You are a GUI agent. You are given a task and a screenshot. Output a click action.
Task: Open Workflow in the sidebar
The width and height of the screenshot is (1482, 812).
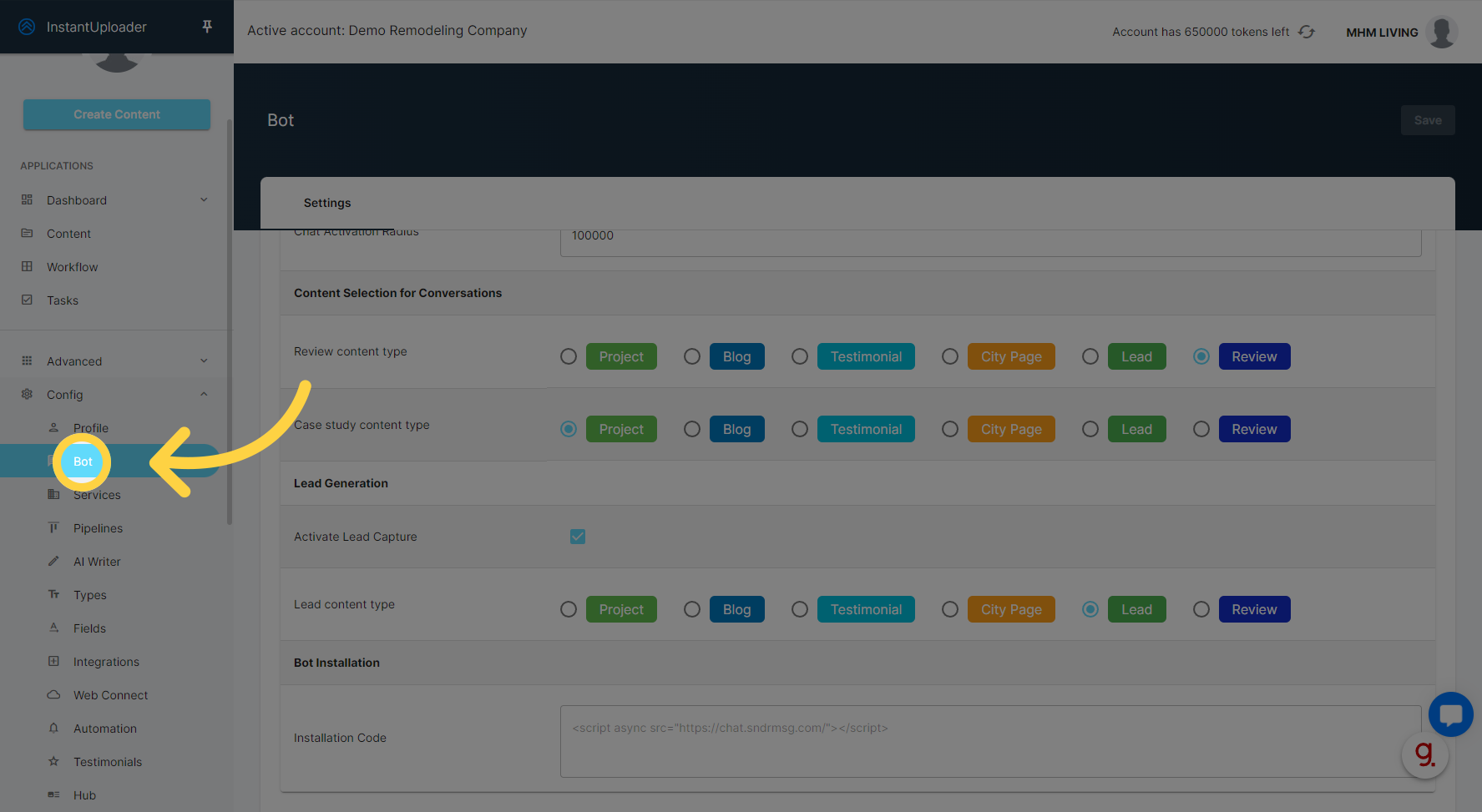click(73, 267)
